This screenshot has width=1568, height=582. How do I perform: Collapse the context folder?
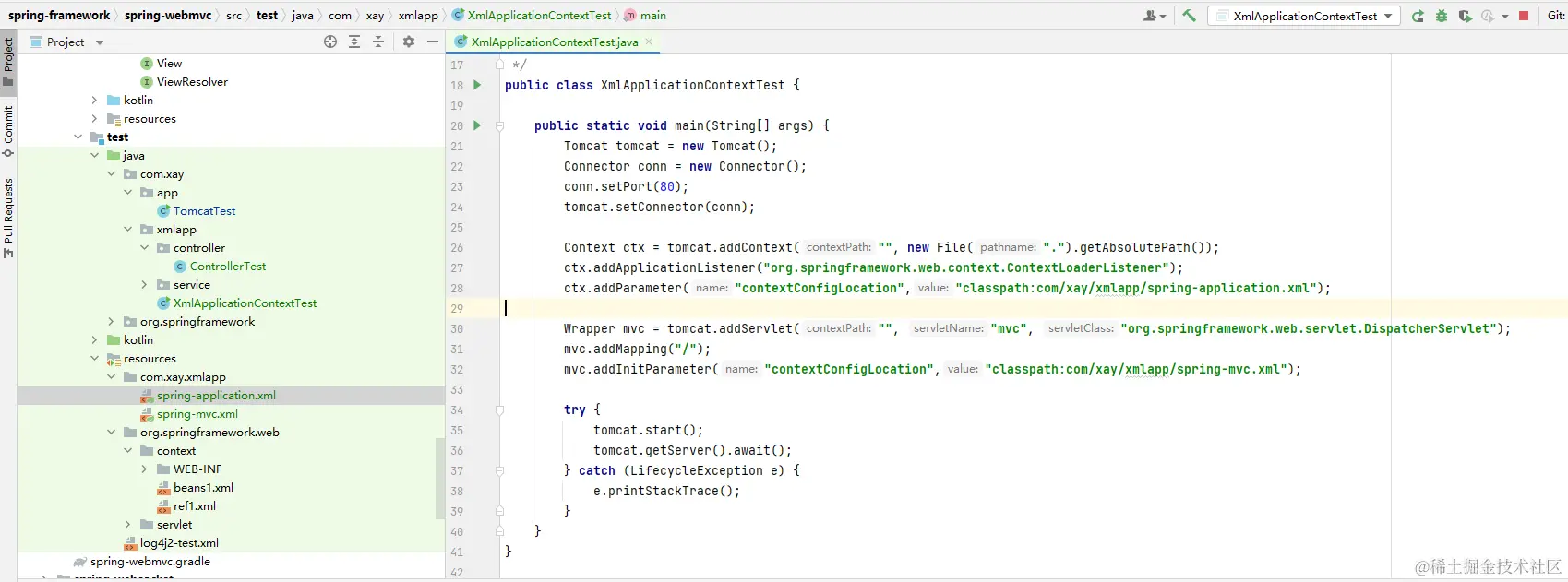coord(127,451)
